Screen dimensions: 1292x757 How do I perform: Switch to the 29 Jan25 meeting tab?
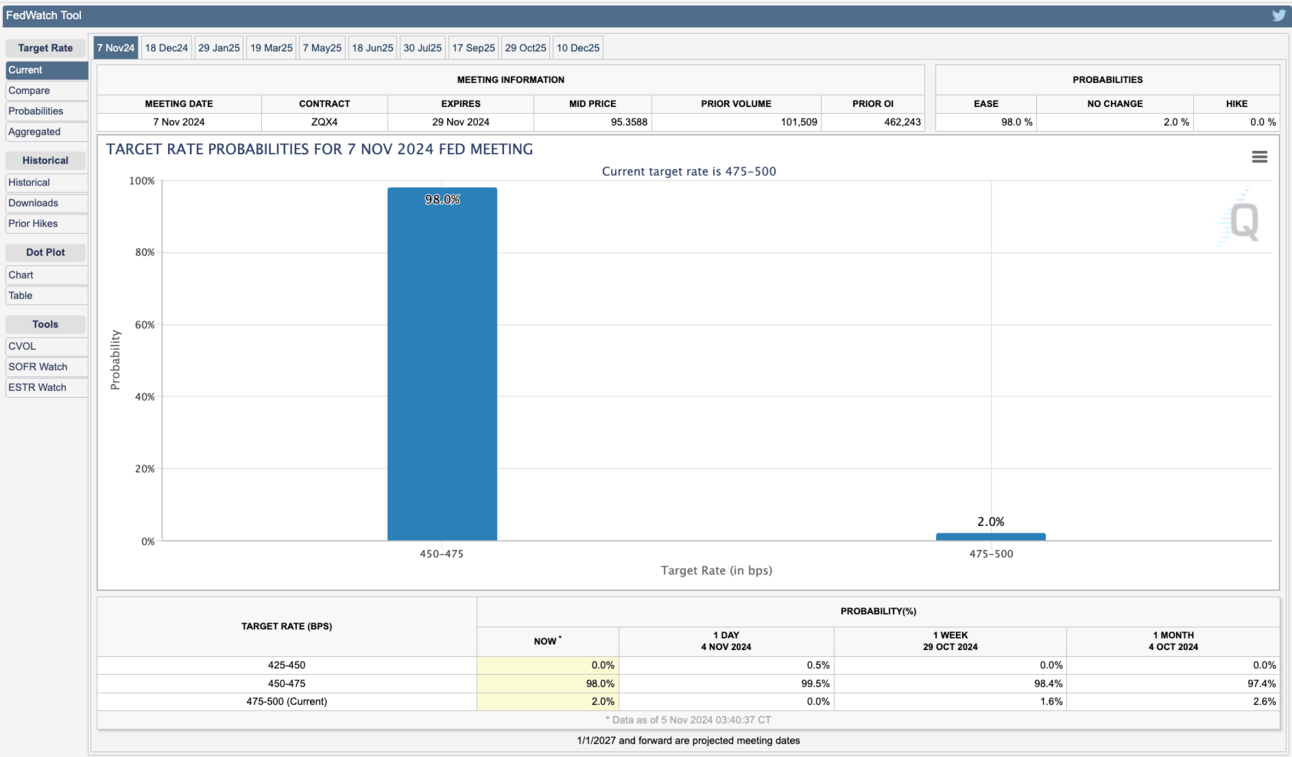tap(219, 48)
